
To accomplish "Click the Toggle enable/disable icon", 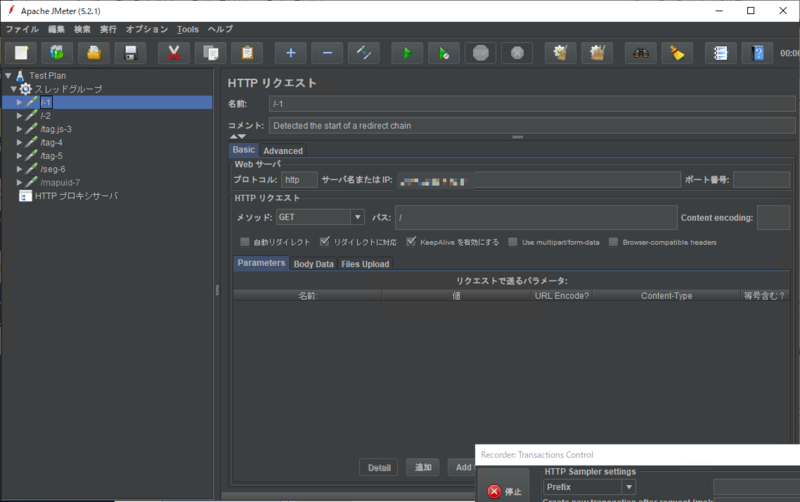I will pyautogui.click(x=364, y=53).
